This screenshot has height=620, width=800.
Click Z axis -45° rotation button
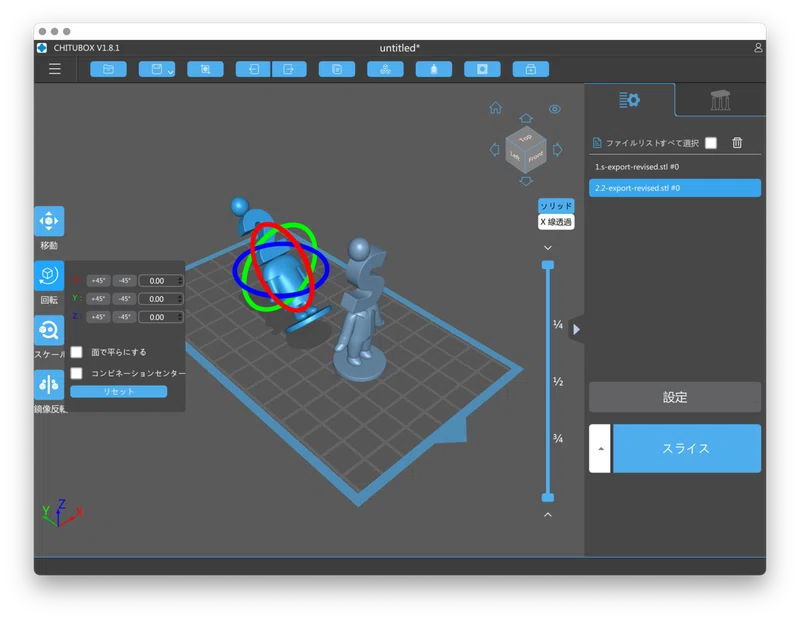(x=124, y=317)
